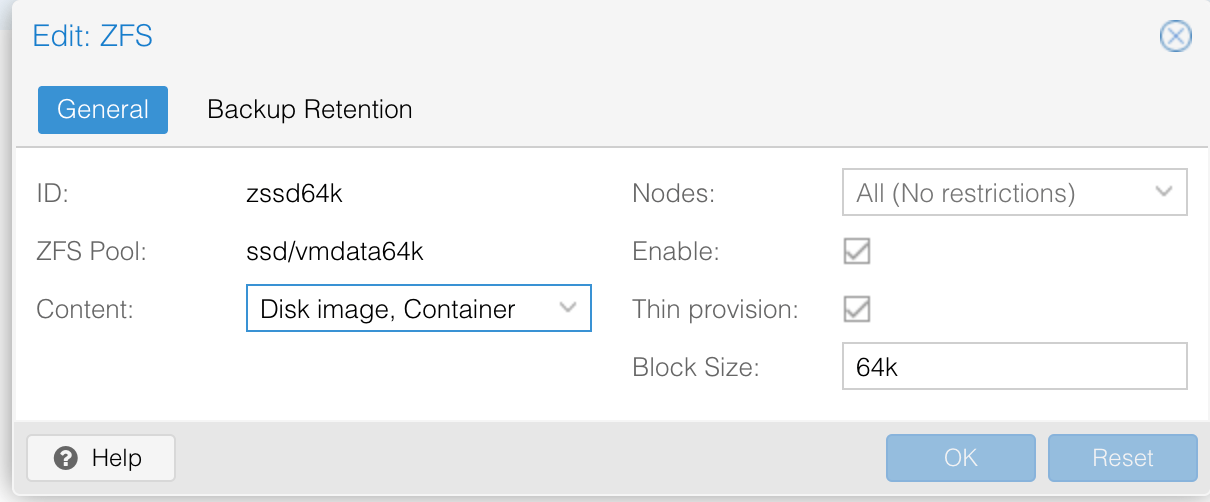Screen dimensions: 1210x502
Task: Click the Block Size input field
Action: [1014, 367]
